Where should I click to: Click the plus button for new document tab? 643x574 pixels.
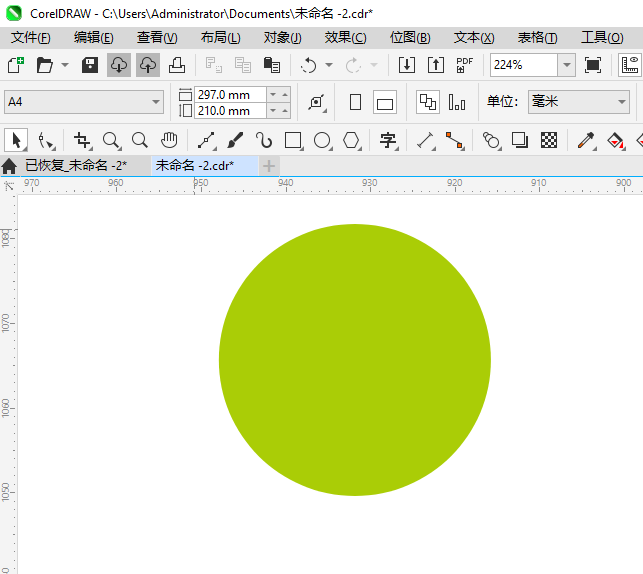pos(269,166)
